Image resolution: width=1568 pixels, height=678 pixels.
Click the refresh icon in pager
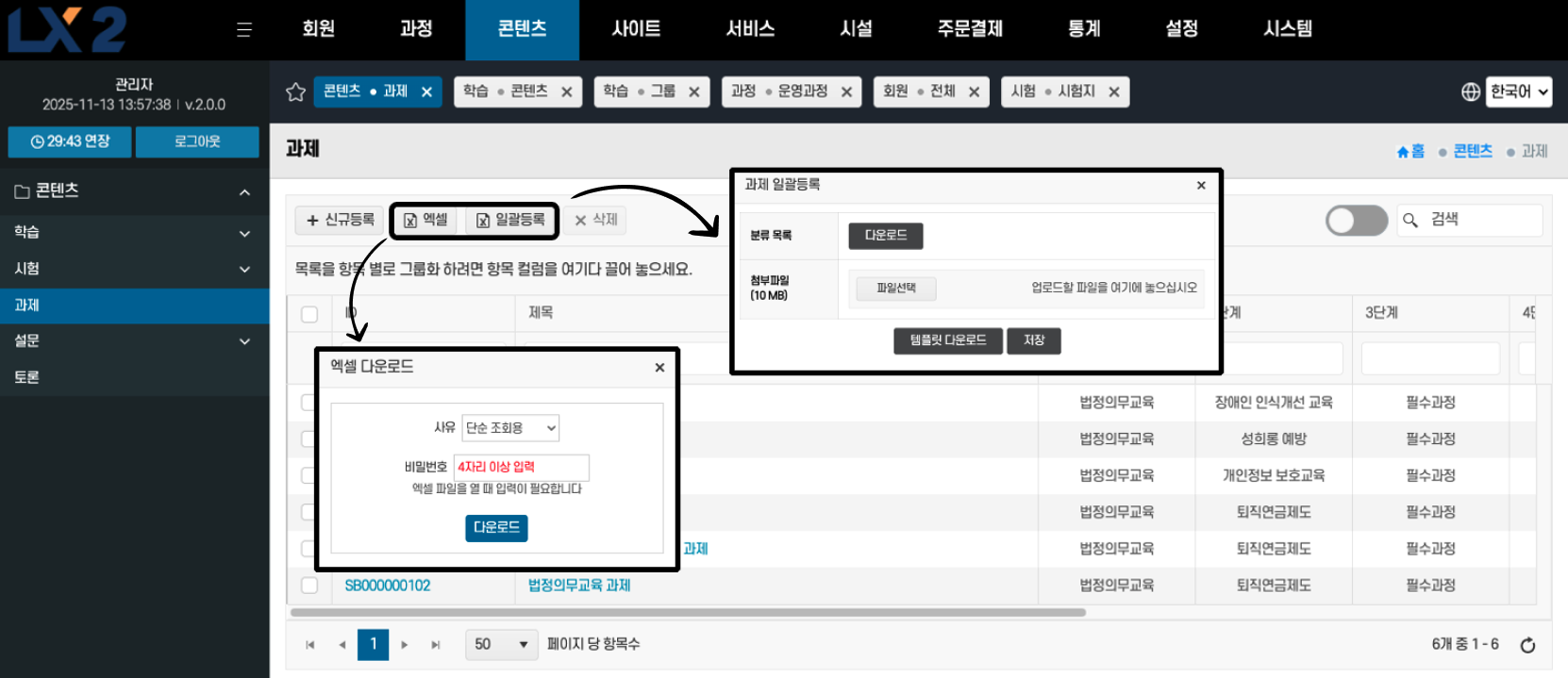pos(1527,645)
